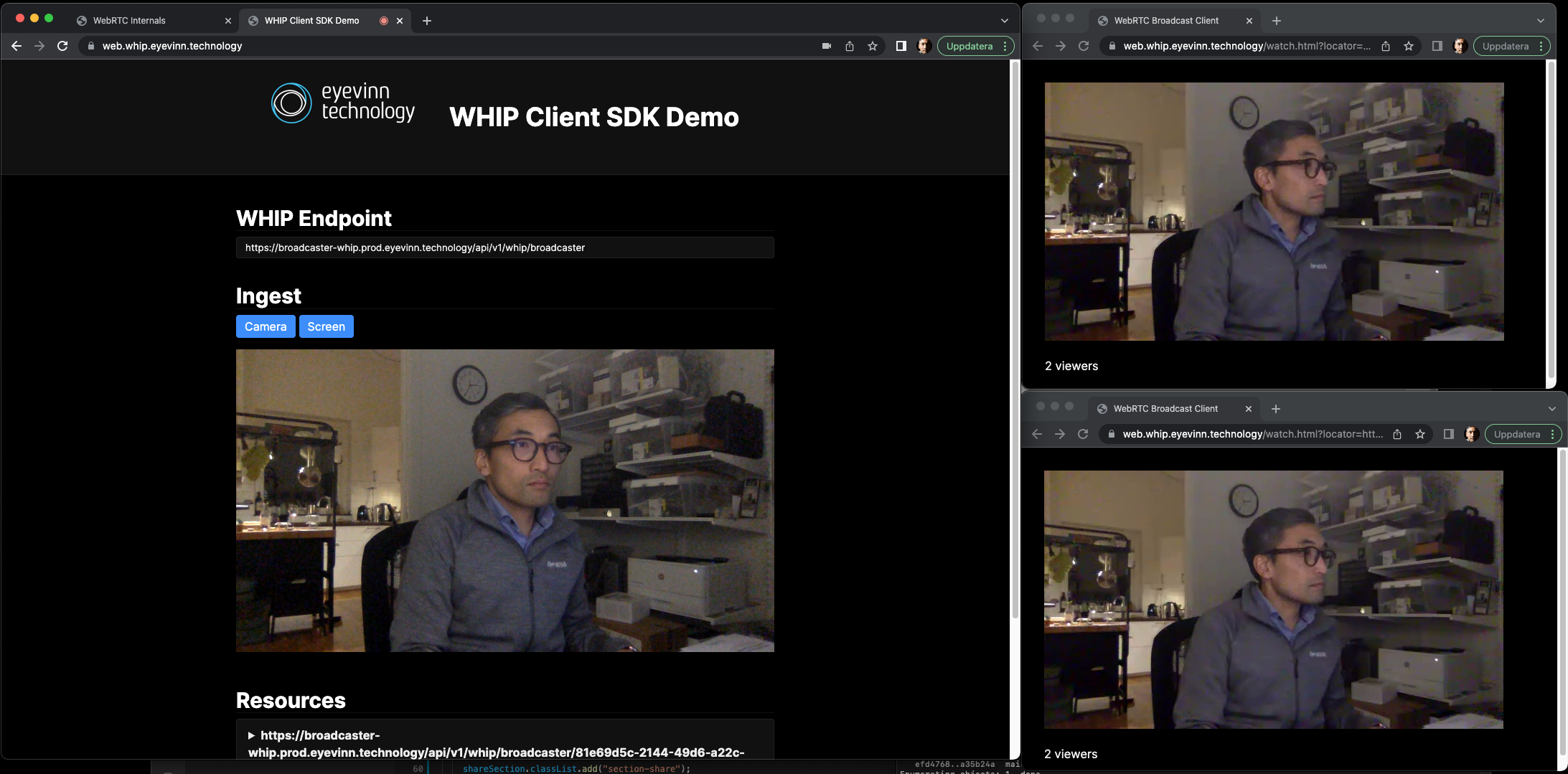Click the address bar in the top-right watch.html window
This screenshot has width=1568, height=774.
[x=1247, y=46]
